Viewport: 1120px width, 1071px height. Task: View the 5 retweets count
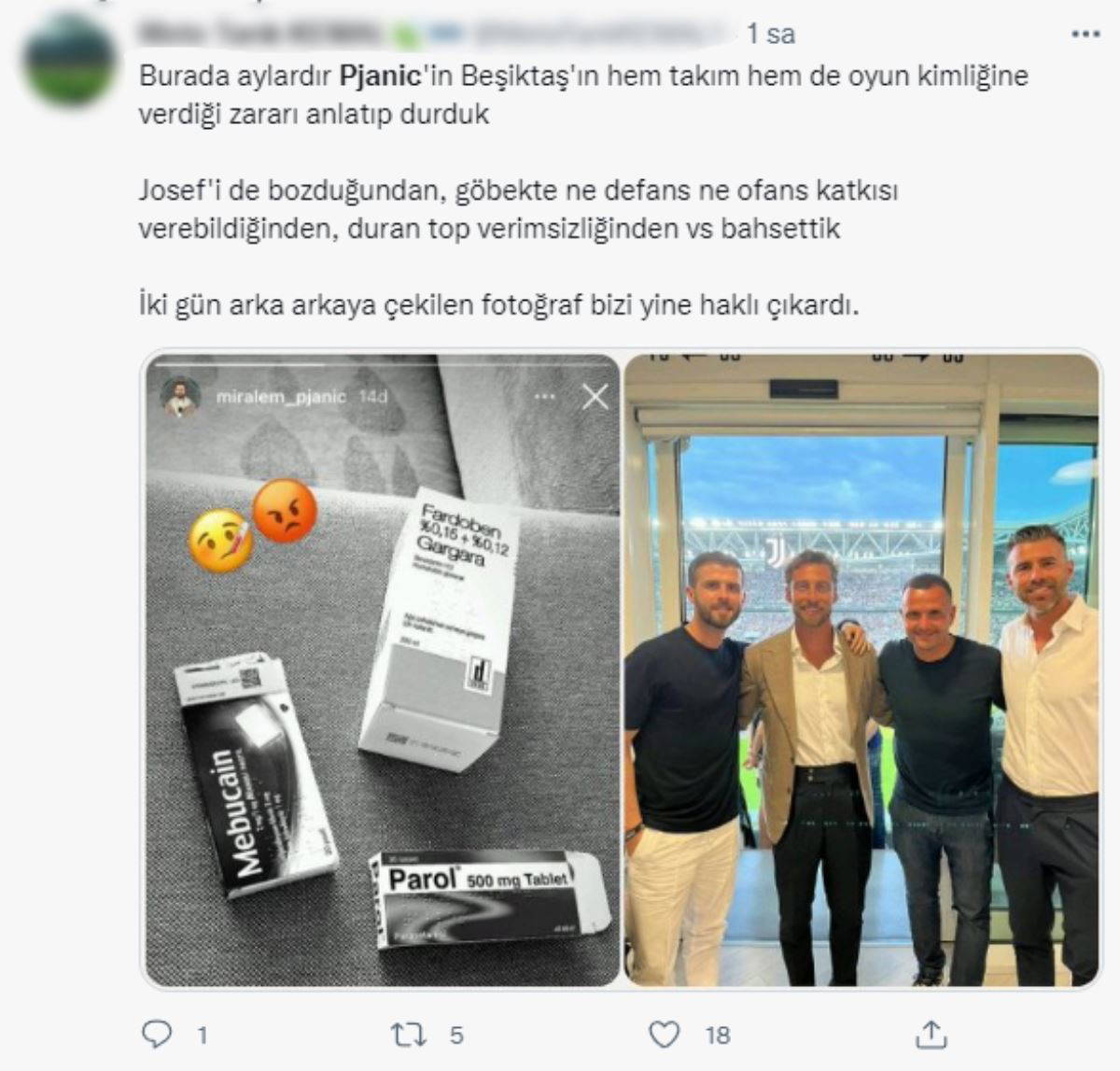click(456, 1035)
